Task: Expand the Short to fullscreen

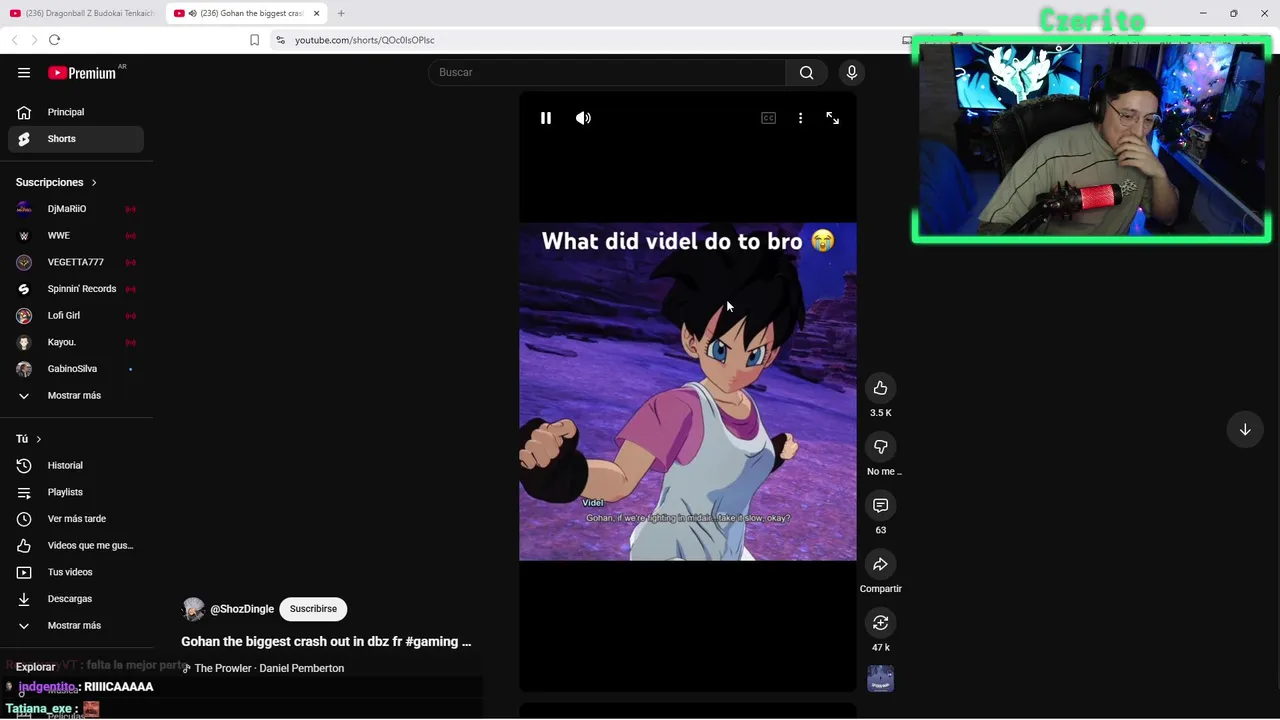Action: point(832,118)
